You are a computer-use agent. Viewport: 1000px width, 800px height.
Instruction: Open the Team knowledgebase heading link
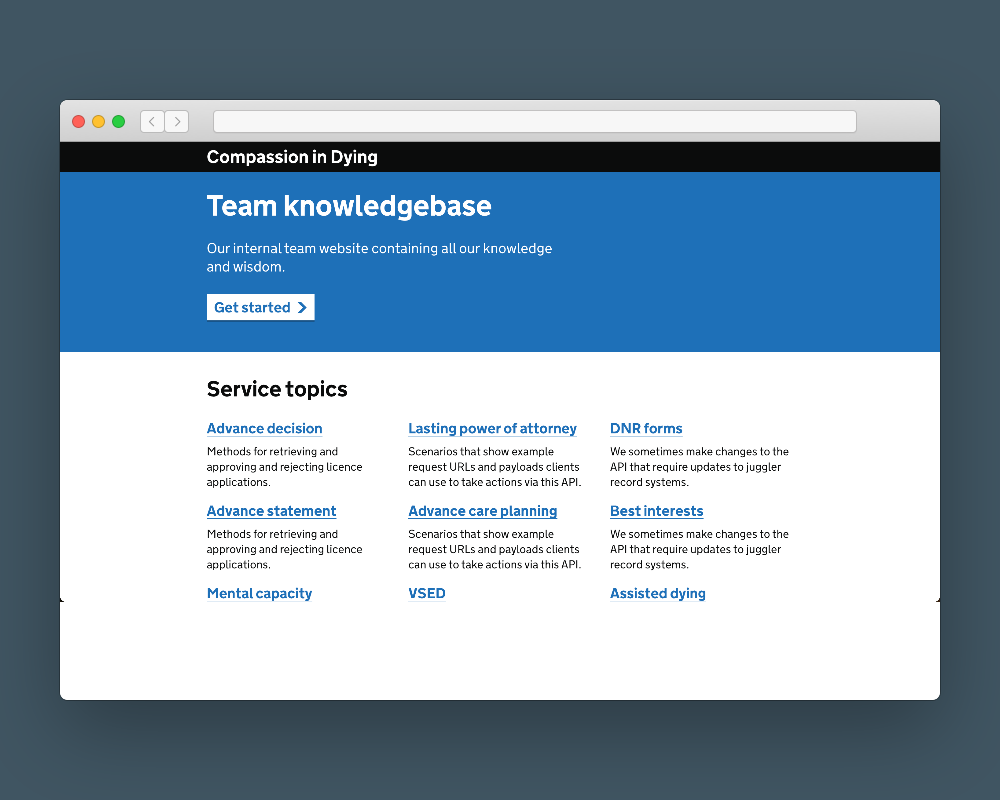[x=349, y=206]
